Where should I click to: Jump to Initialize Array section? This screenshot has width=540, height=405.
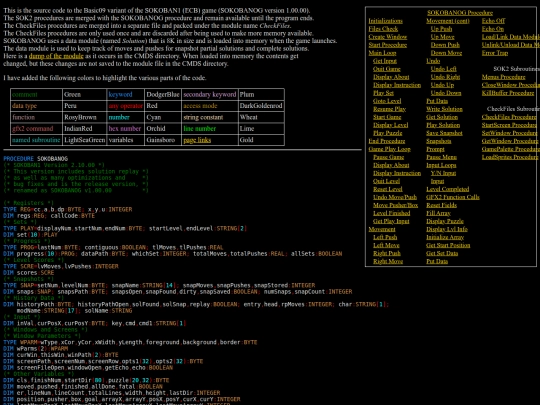pos(445,237)
